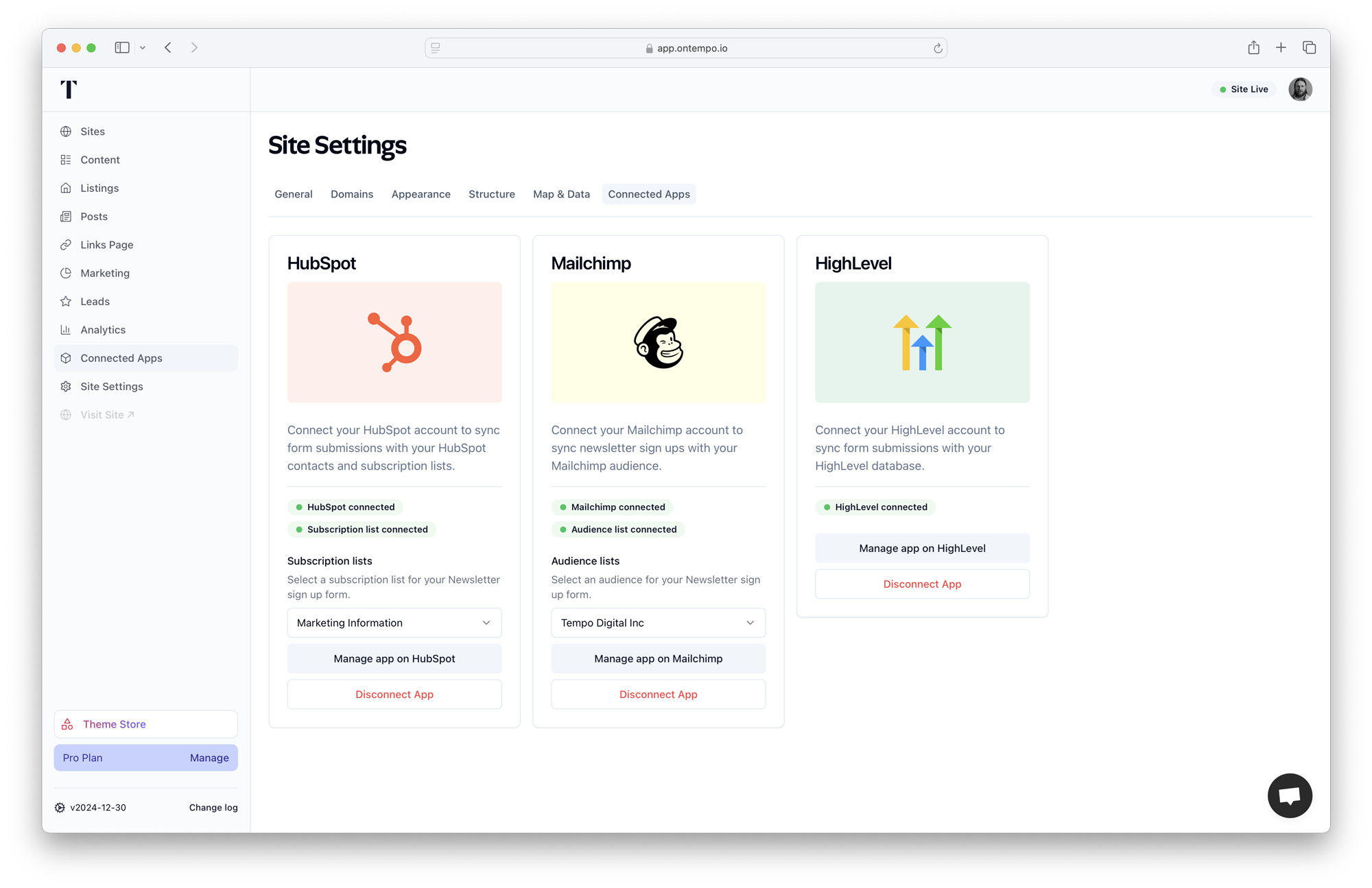The height and width of the screenshot is (888, 1372).
Task: Switch to the Map & Data tab
Action: point(561,194)
